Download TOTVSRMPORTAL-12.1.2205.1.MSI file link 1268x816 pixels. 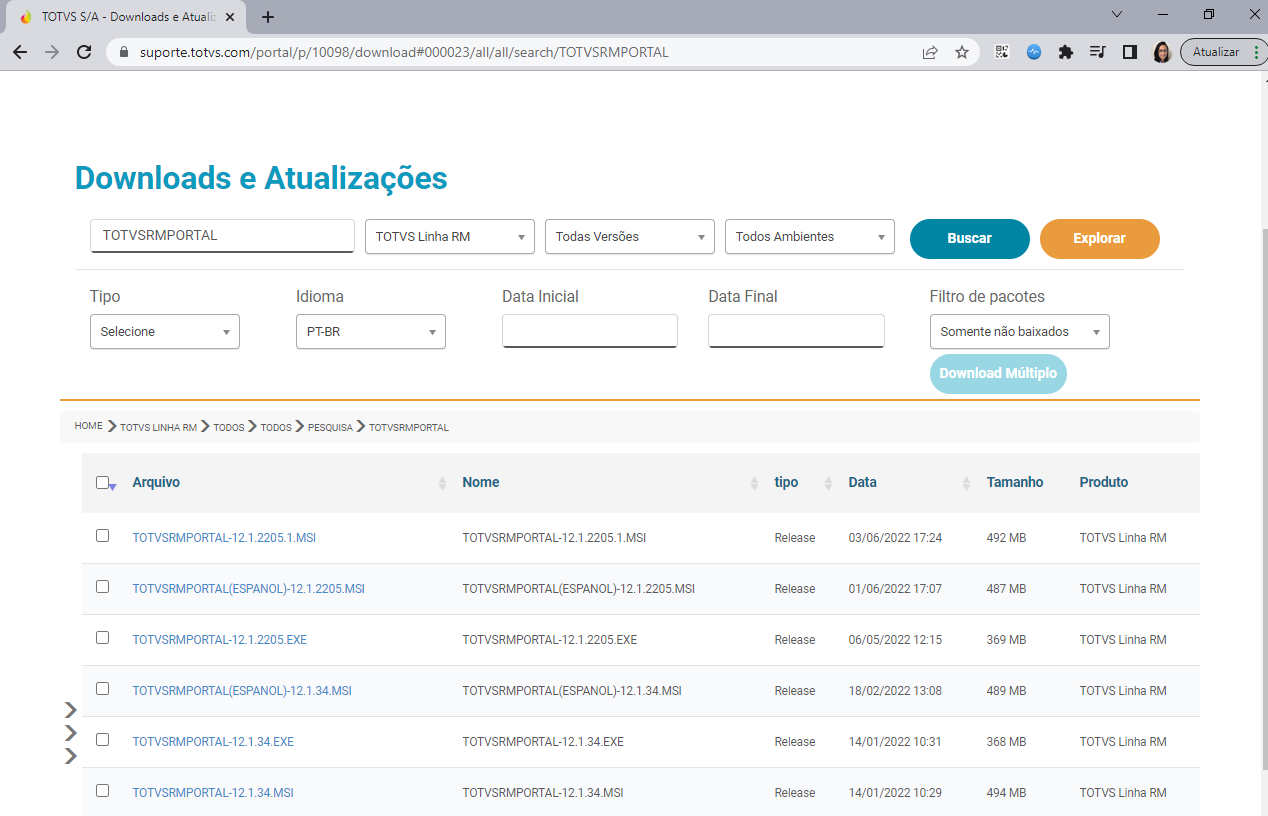tap(224, 538)
